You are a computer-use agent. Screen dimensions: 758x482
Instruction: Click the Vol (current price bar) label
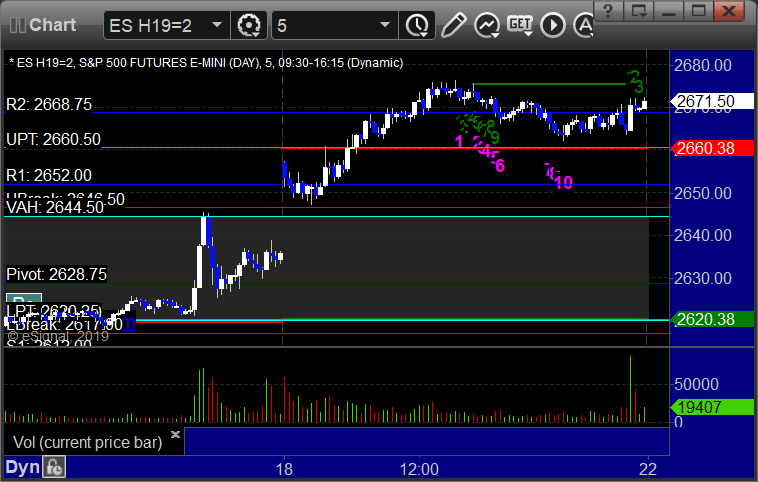[87, 442]
